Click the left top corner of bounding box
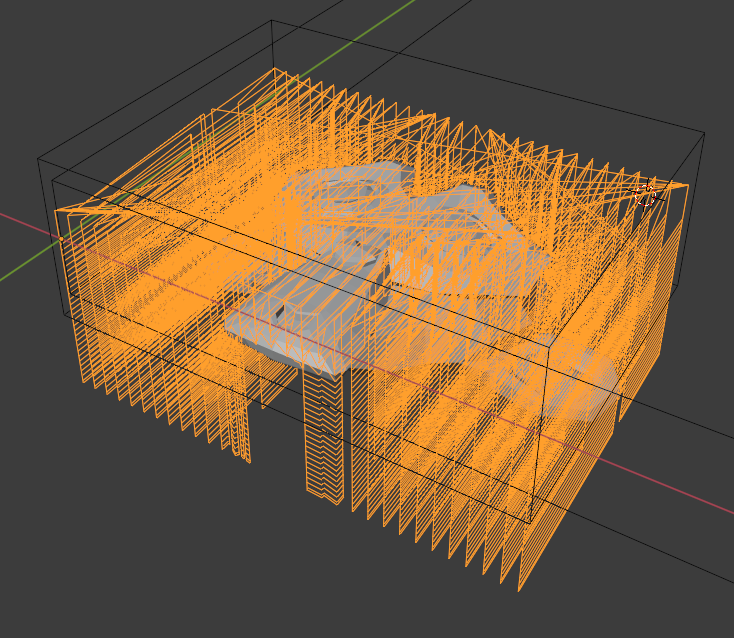This screenshot has width=734, height=638. pyautogui.click(x=40, y=158)
